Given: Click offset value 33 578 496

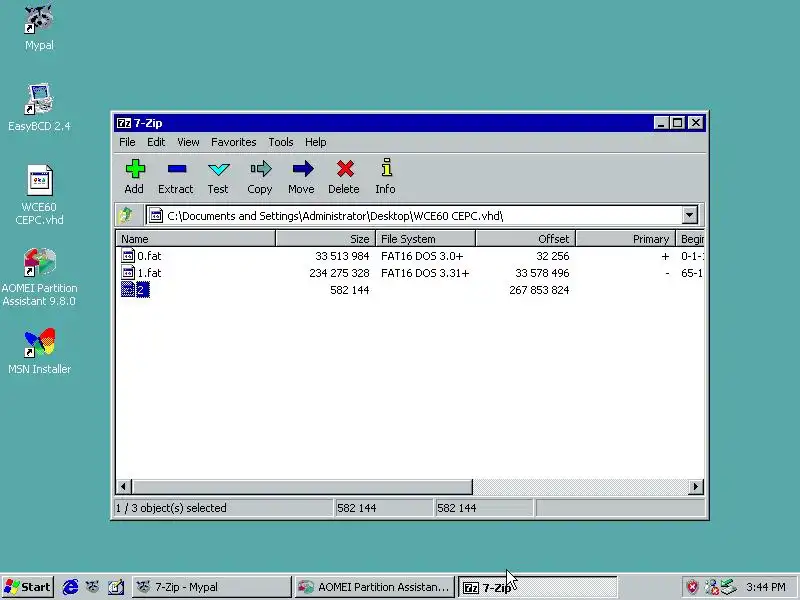Looking at the screenshot, I should click(x=542, y=273).
